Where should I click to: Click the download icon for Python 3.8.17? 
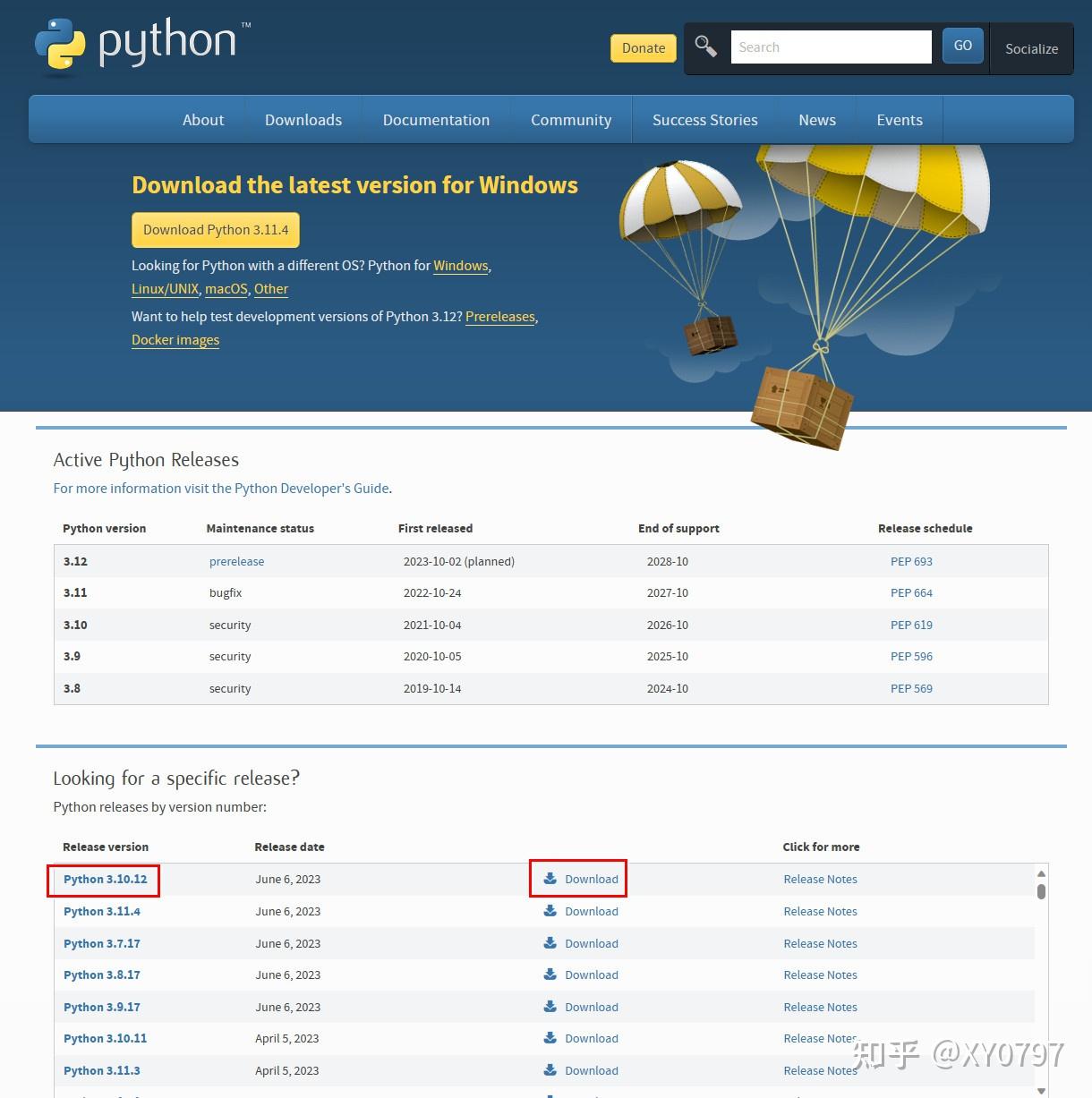(549, 975)
